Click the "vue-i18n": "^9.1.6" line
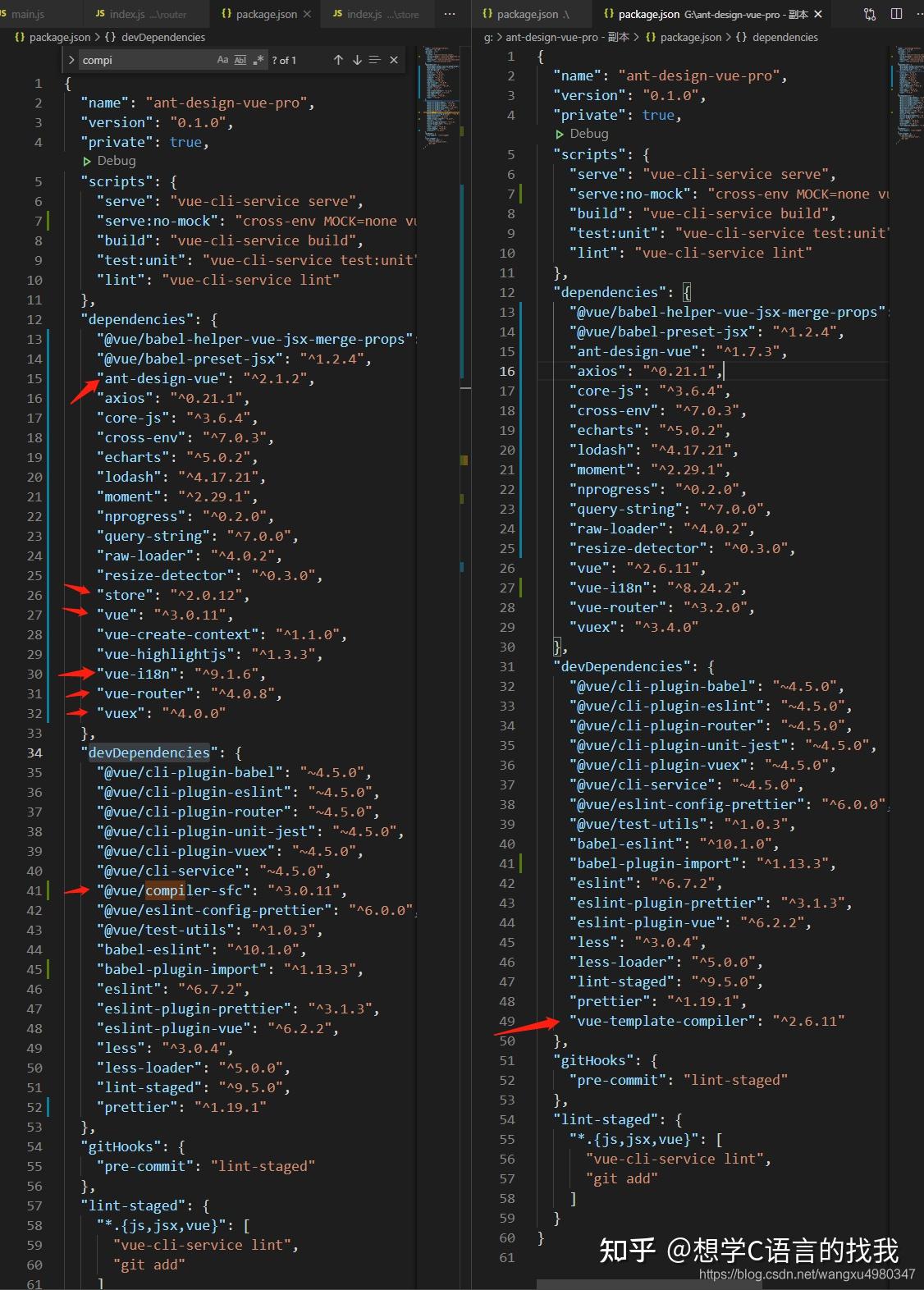 pyautogui.click(x=181, y=674)
